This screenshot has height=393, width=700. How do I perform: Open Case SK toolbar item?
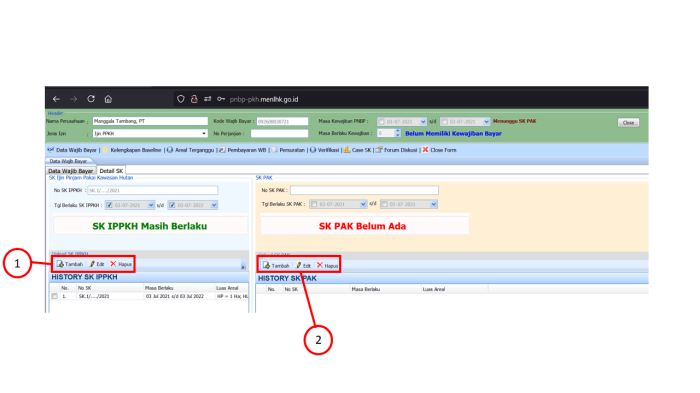pyautogui.click(x=358, y=150)
